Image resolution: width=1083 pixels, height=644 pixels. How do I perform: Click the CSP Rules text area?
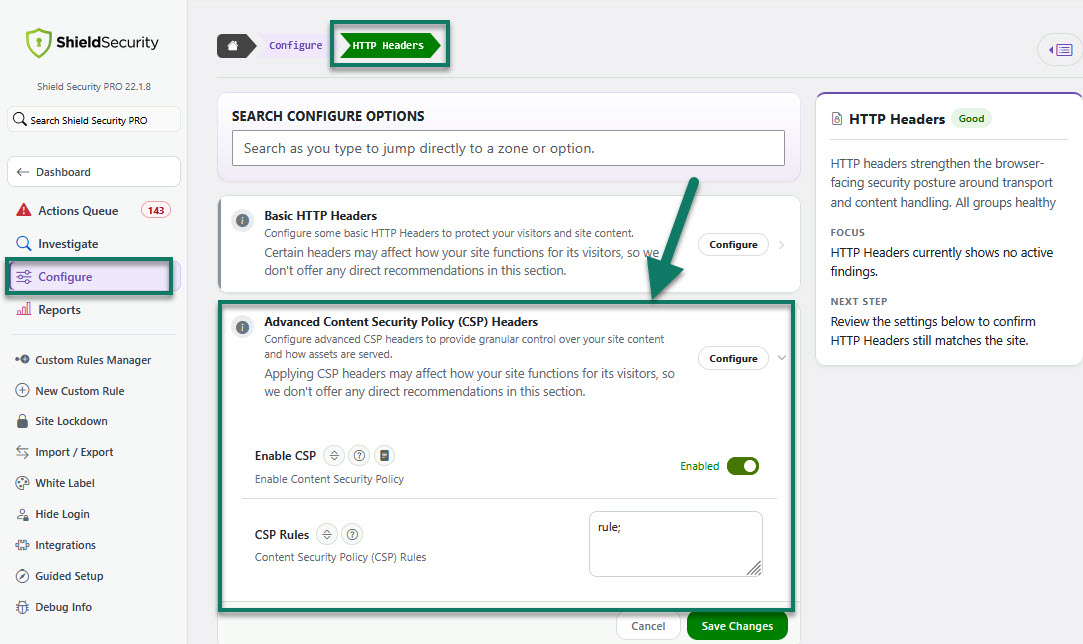click(675, 544)
